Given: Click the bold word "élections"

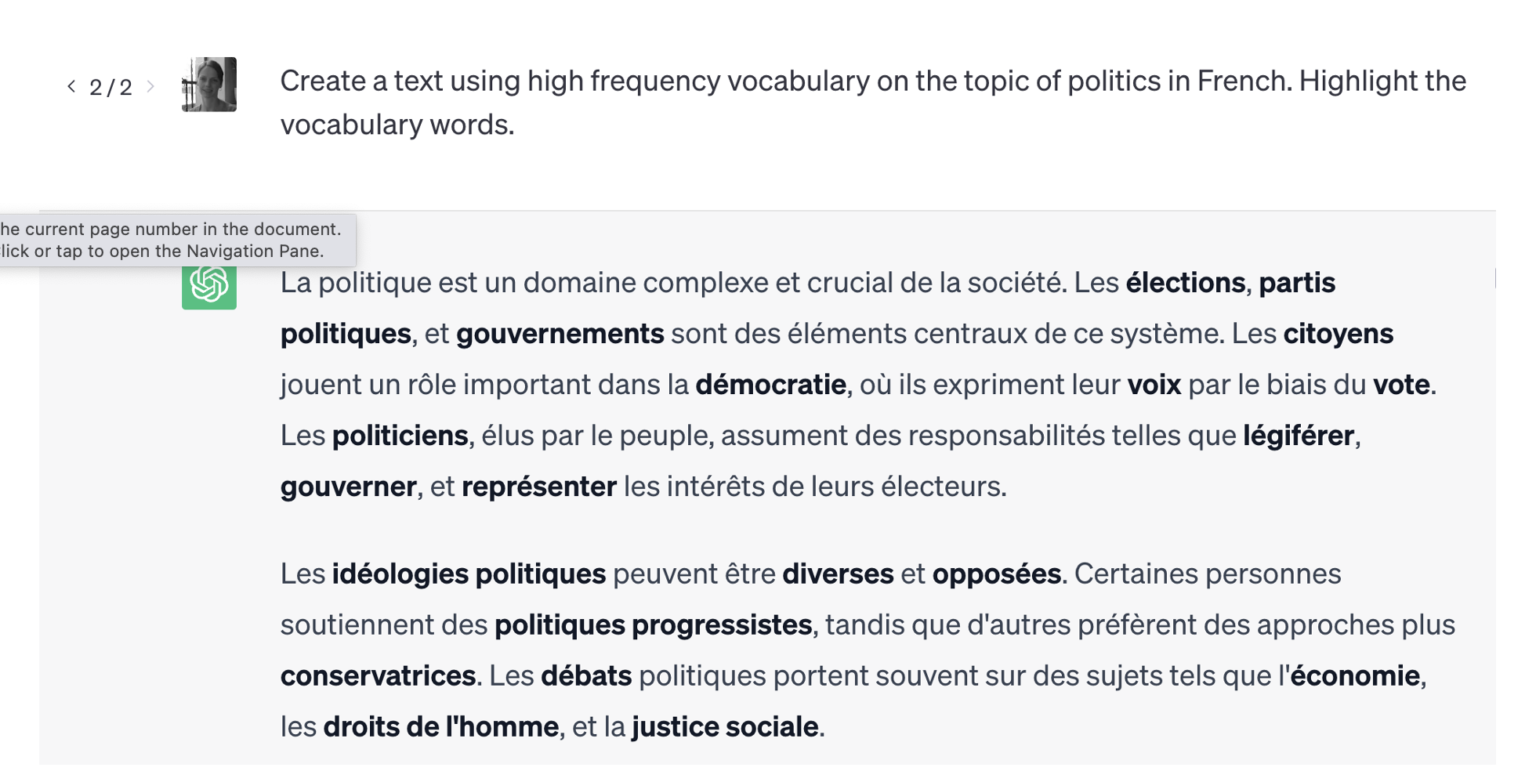Looking at the screenshot, I should click(x=1185, y=283).
